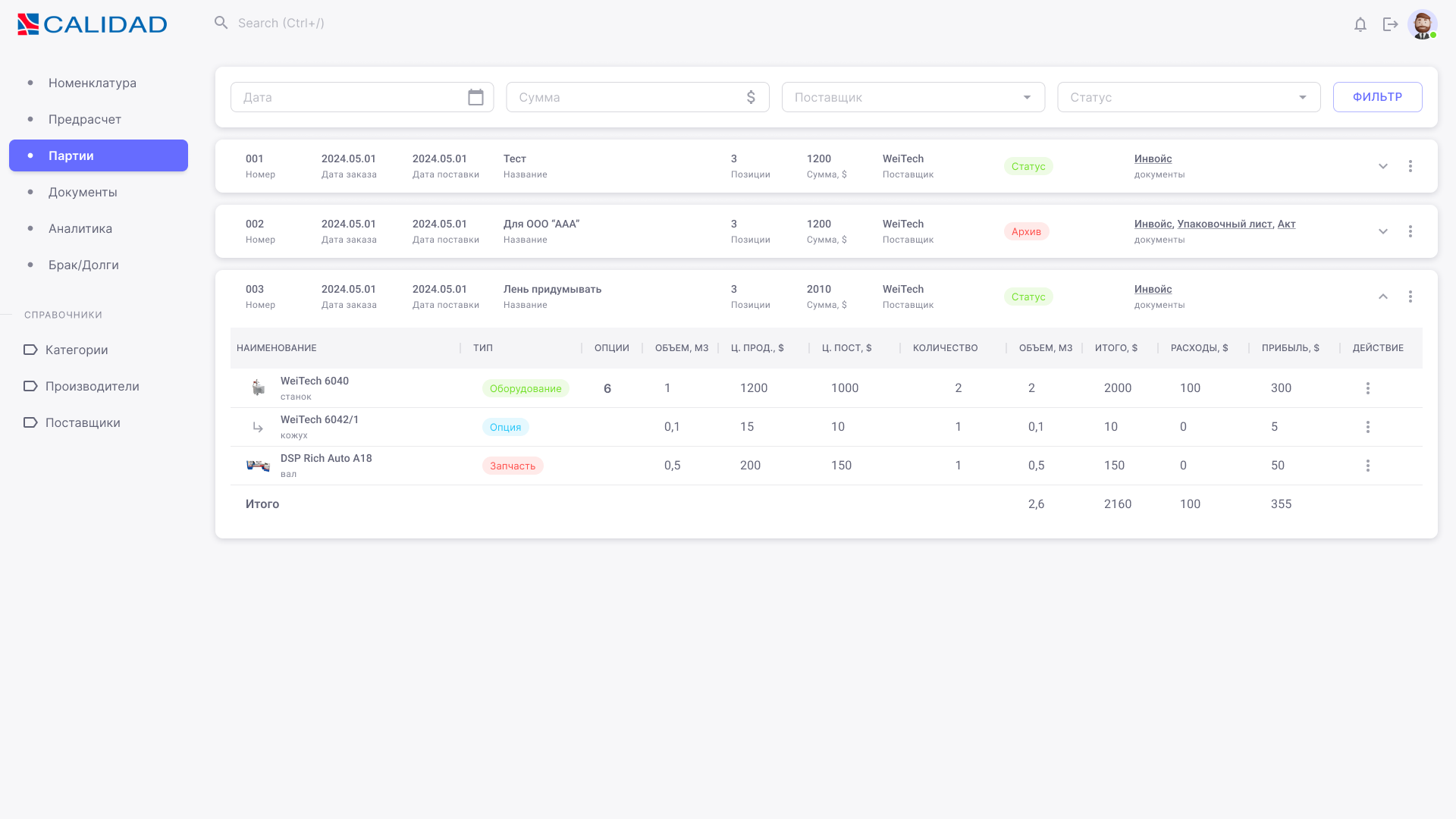Click the DSP Rich Auto A18 item name
This screenshot has width=1456, height=819.
click(x=326, y=458)
